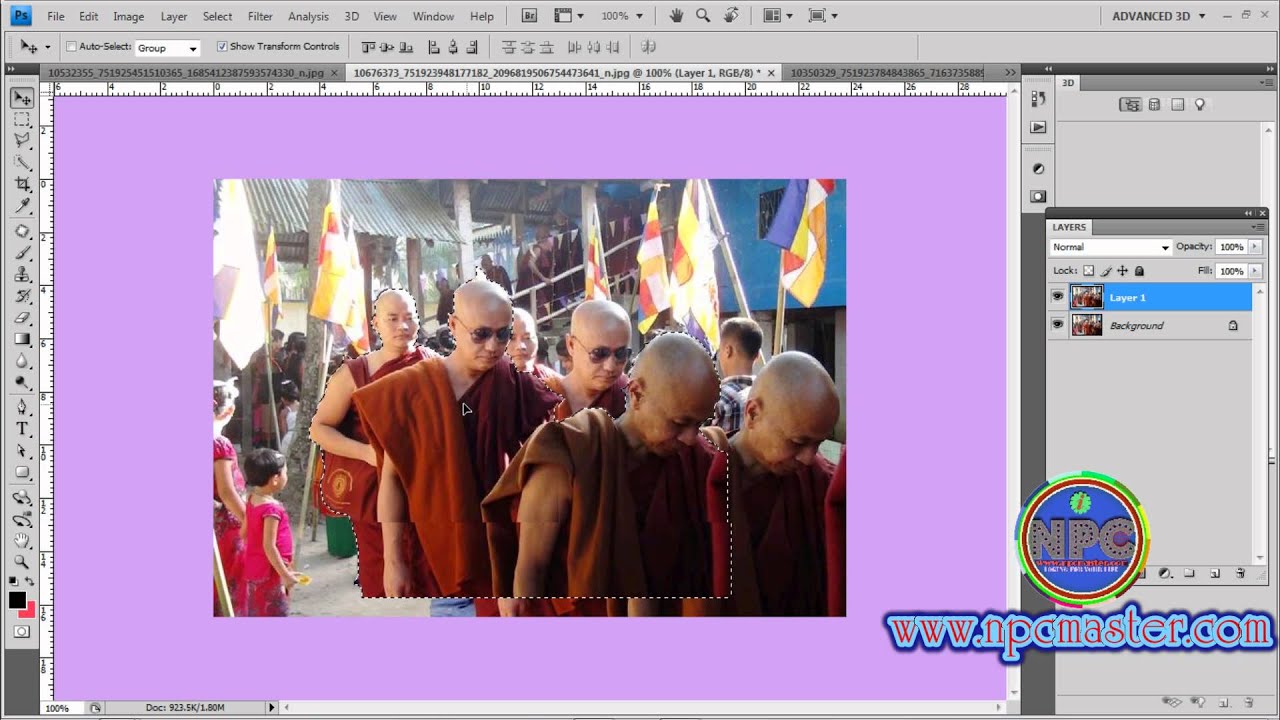Toggle lock position
This screenshot has width=1280, height=720.
1122,271
